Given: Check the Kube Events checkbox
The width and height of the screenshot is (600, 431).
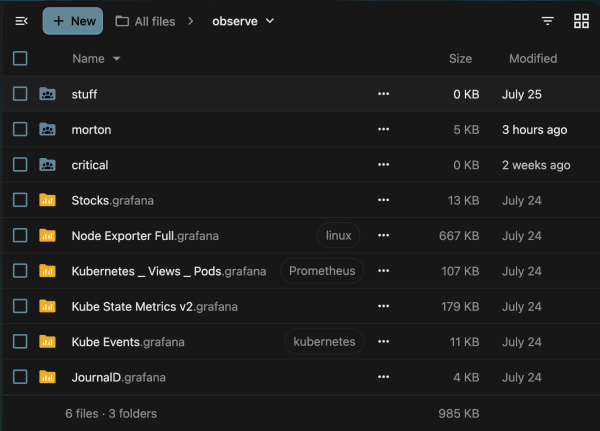Looking at the screenshot, I should click(x=20, y=341).
